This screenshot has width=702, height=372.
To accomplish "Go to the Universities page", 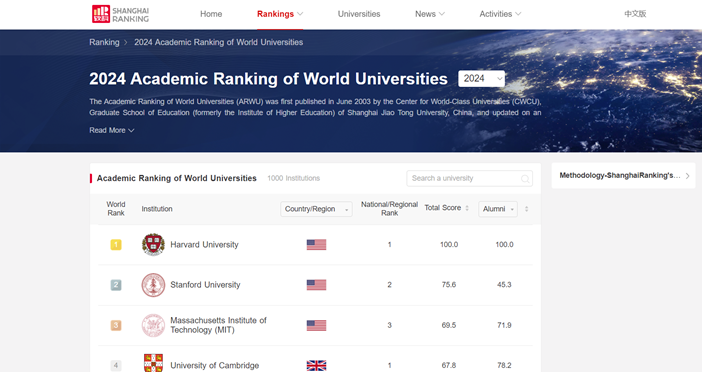I will (x=359, y=14).
